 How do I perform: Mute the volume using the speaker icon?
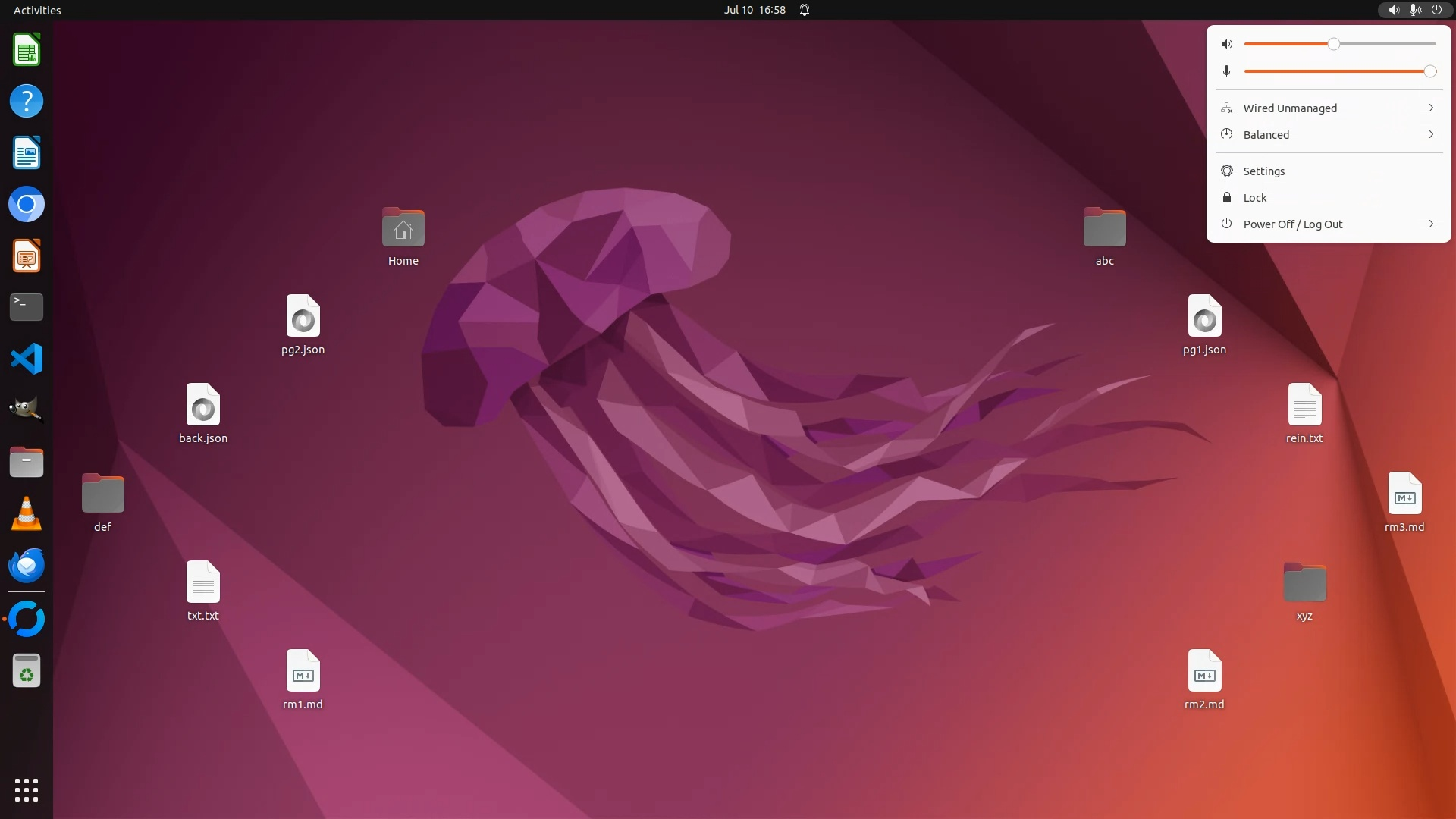(x=1226, y=44)
